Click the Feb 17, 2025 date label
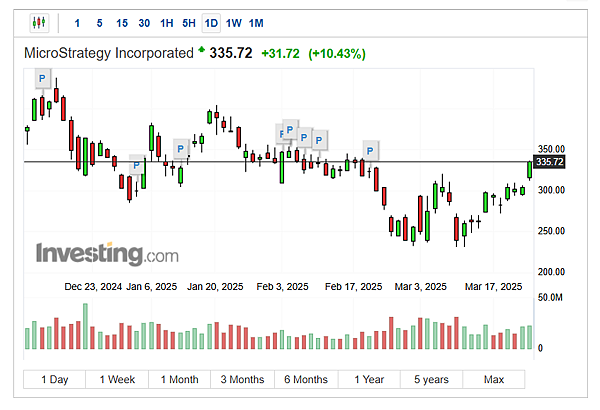This screenshot has width=600, height=410. (x=354, y=287)
